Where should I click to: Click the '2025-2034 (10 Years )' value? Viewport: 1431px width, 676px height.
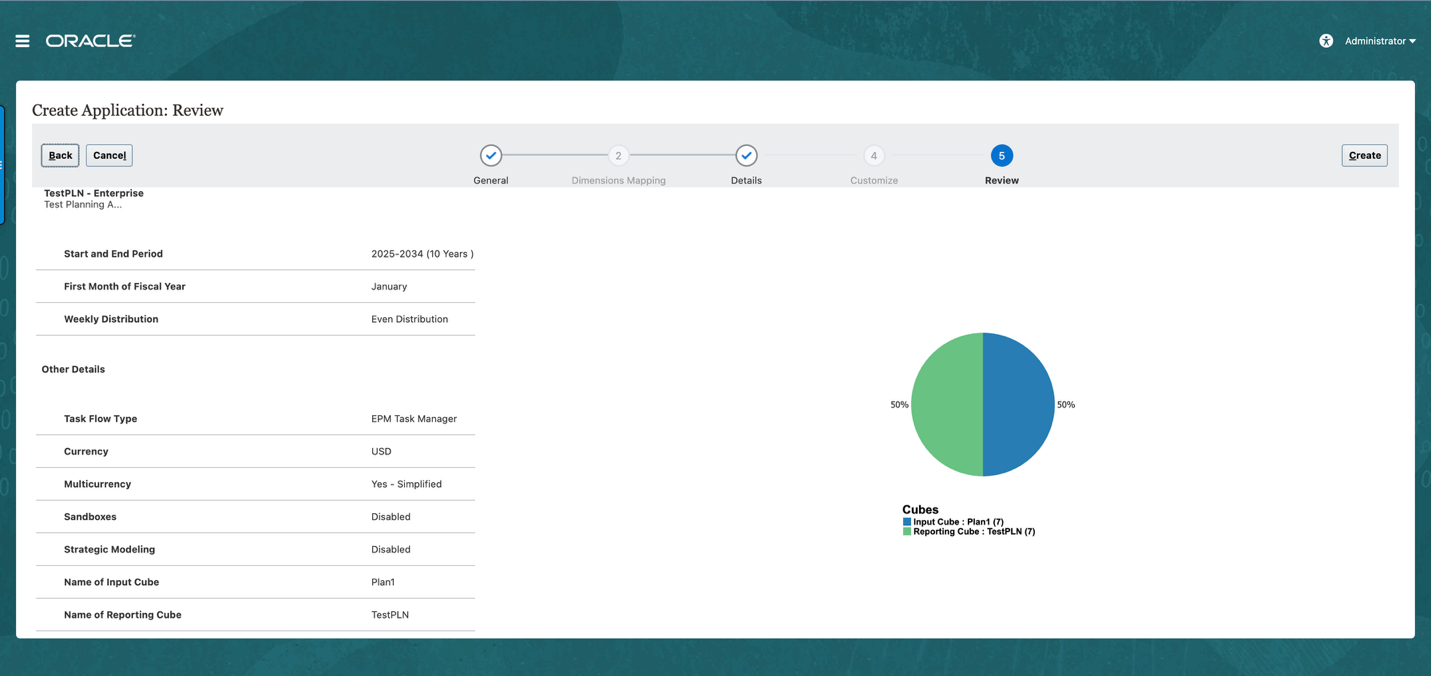422,254
